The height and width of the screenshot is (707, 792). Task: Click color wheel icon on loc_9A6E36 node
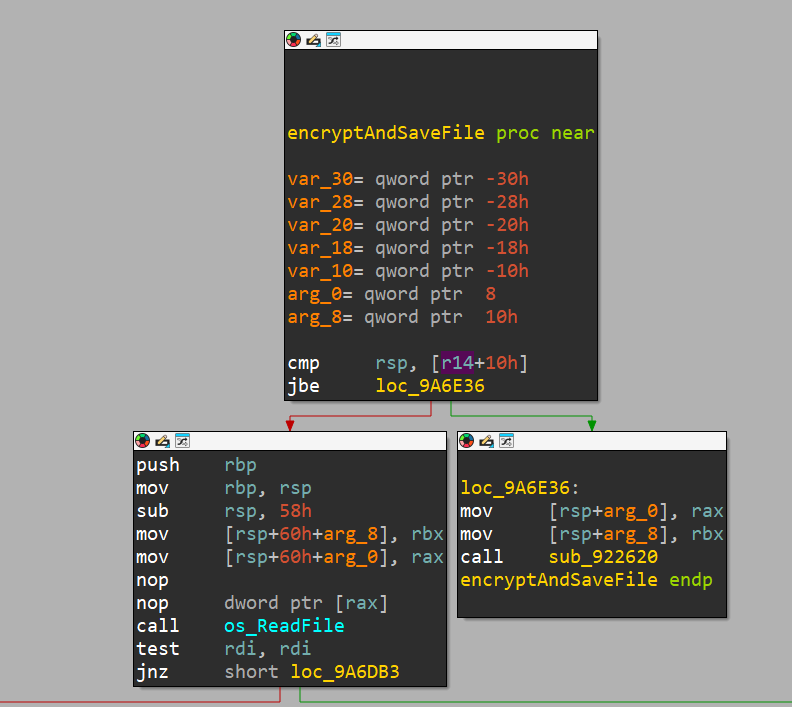[x=467, y=441]
